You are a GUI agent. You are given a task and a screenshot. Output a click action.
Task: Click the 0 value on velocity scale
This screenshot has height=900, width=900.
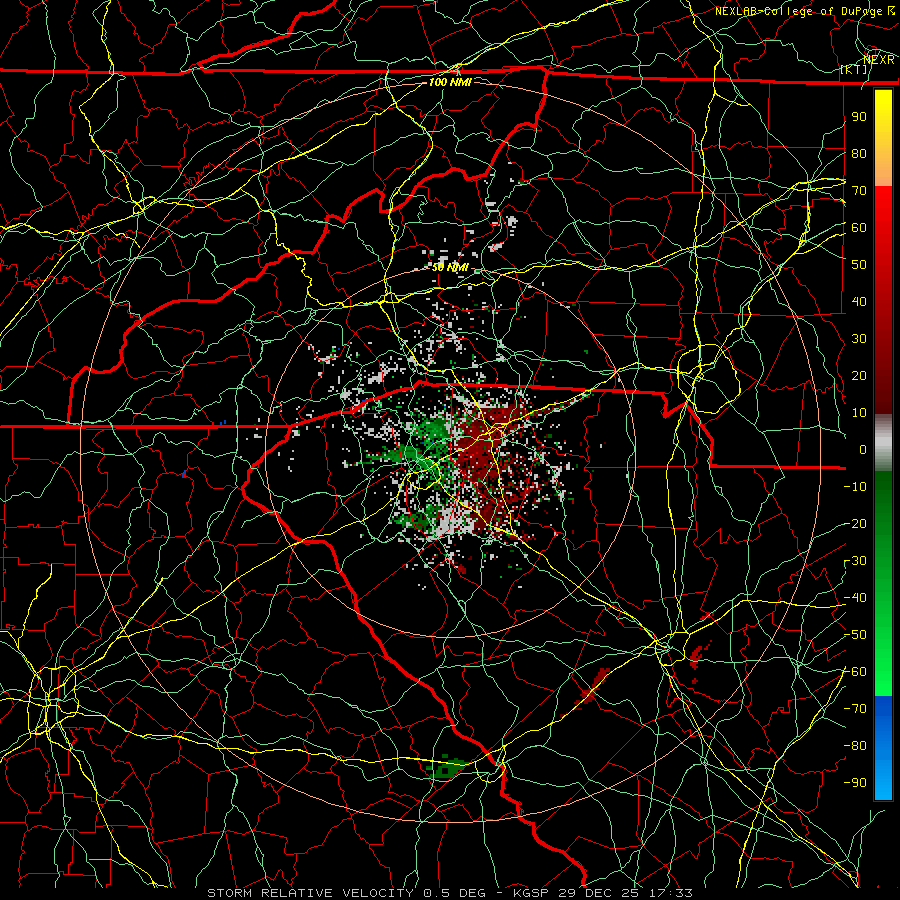(863, 449)
